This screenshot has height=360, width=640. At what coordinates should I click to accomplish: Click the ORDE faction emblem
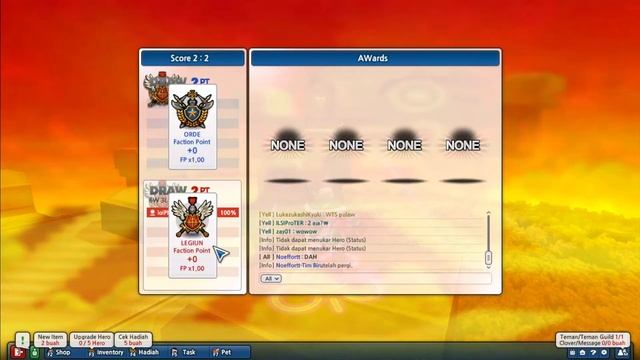click(192, 109)
